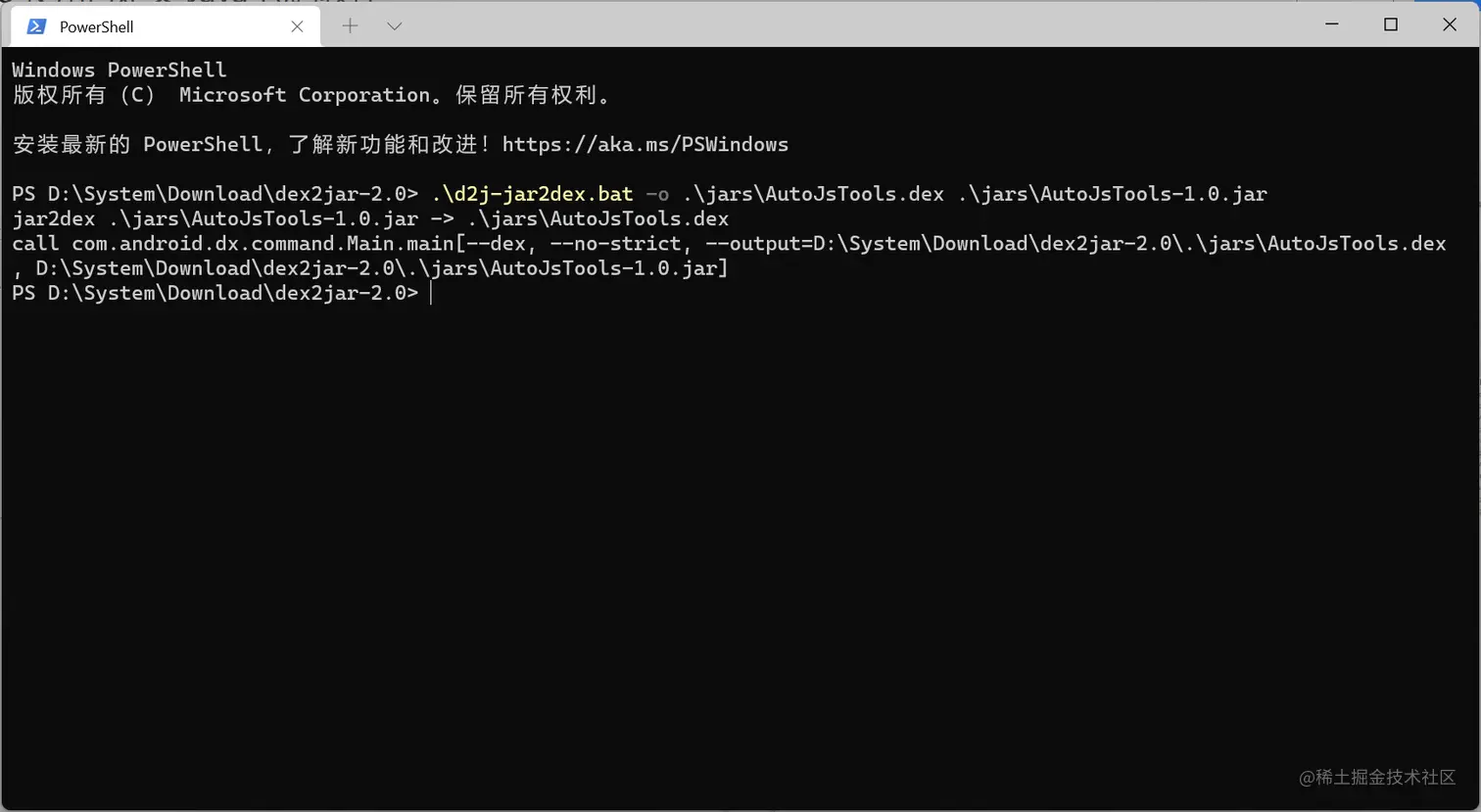
Task: Open the https://aka.ms/PSWindows link
Action: tap(645, 144)
